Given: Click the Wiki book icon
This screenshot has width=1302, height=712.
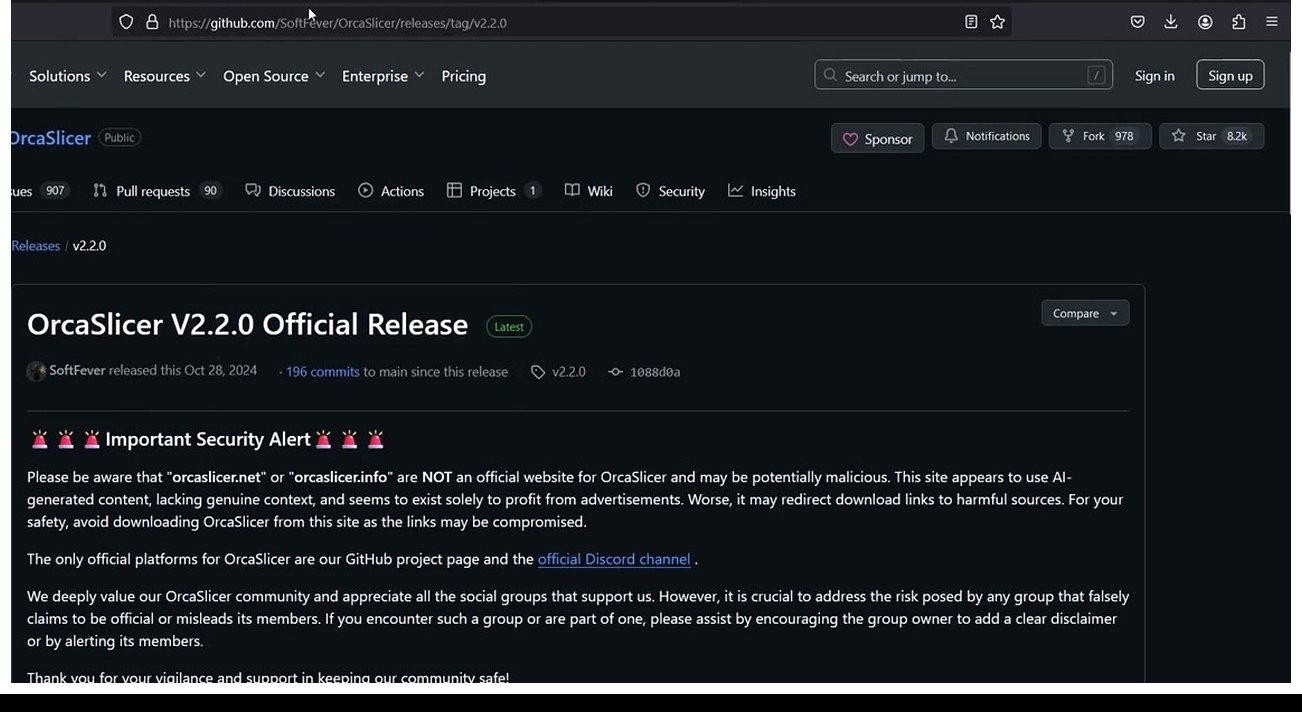Looking at the screenshot, I should click(x=572, y=190).
